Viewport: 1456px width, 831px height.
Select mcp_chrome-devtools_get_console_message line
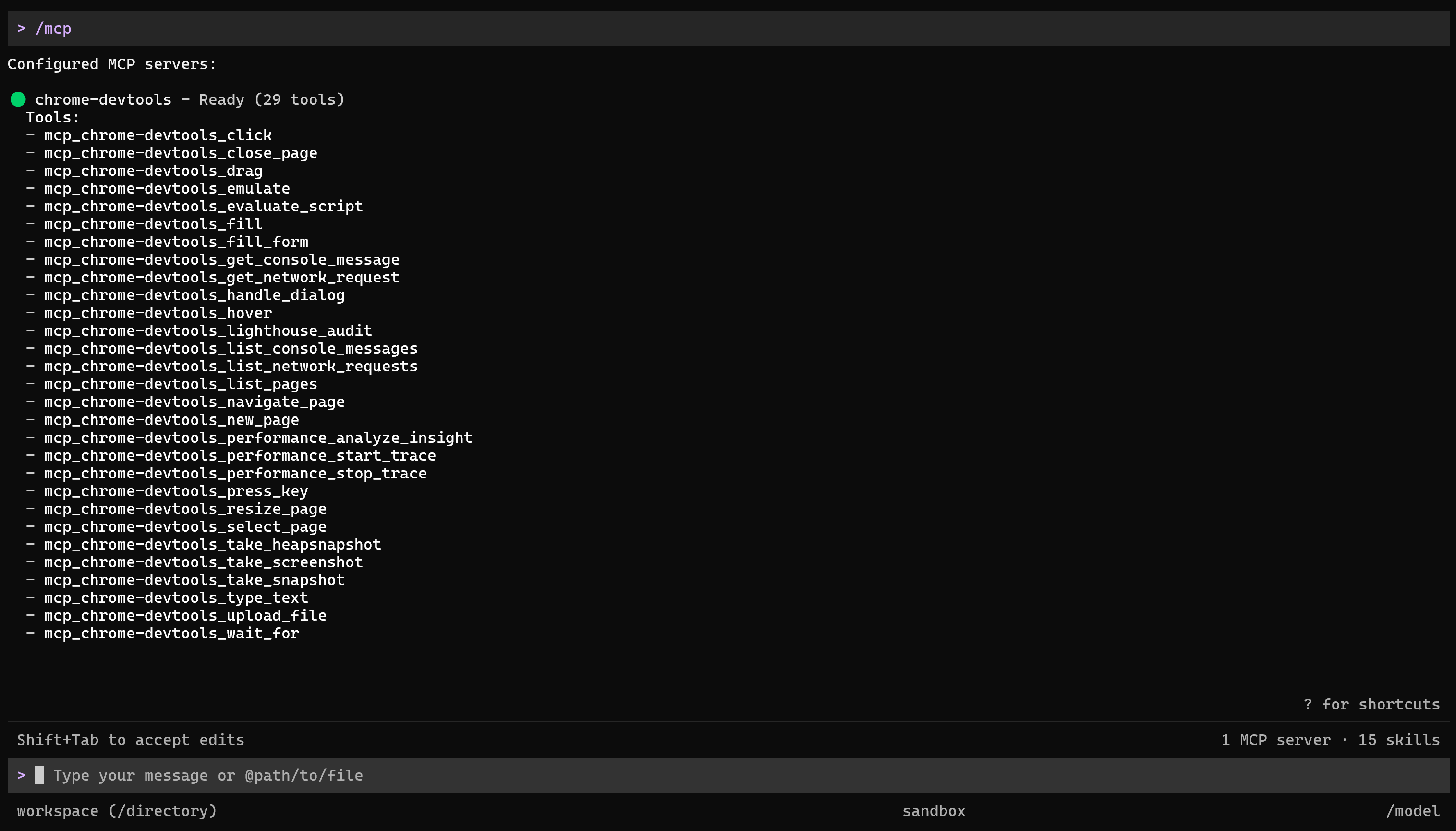(x=222, y=260)
